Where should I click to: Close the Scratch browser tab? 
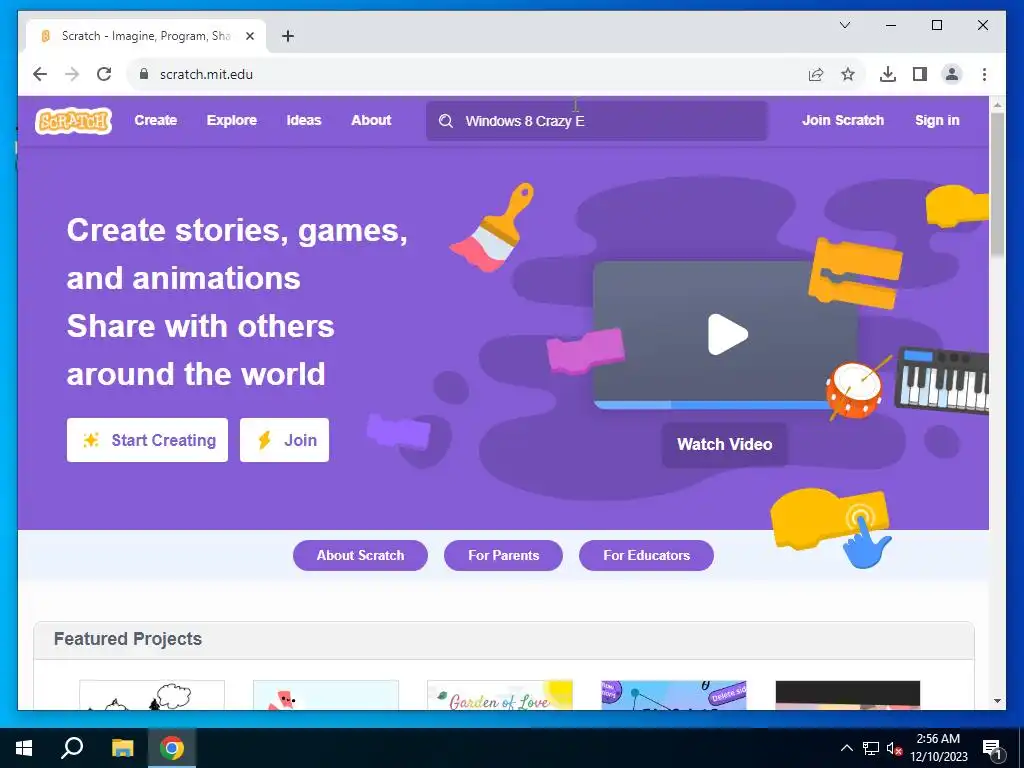point(249,36)
